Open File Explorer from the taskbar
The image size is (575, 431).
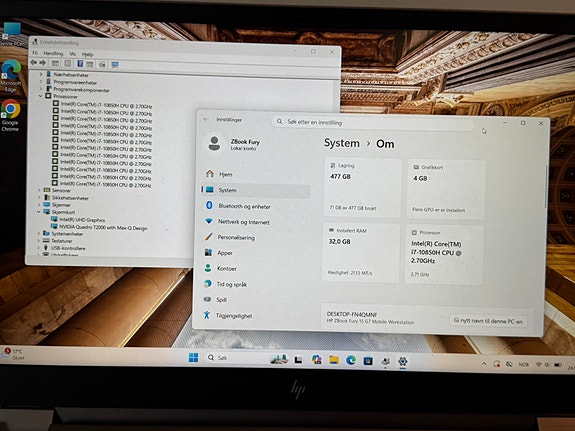(333, 360)
